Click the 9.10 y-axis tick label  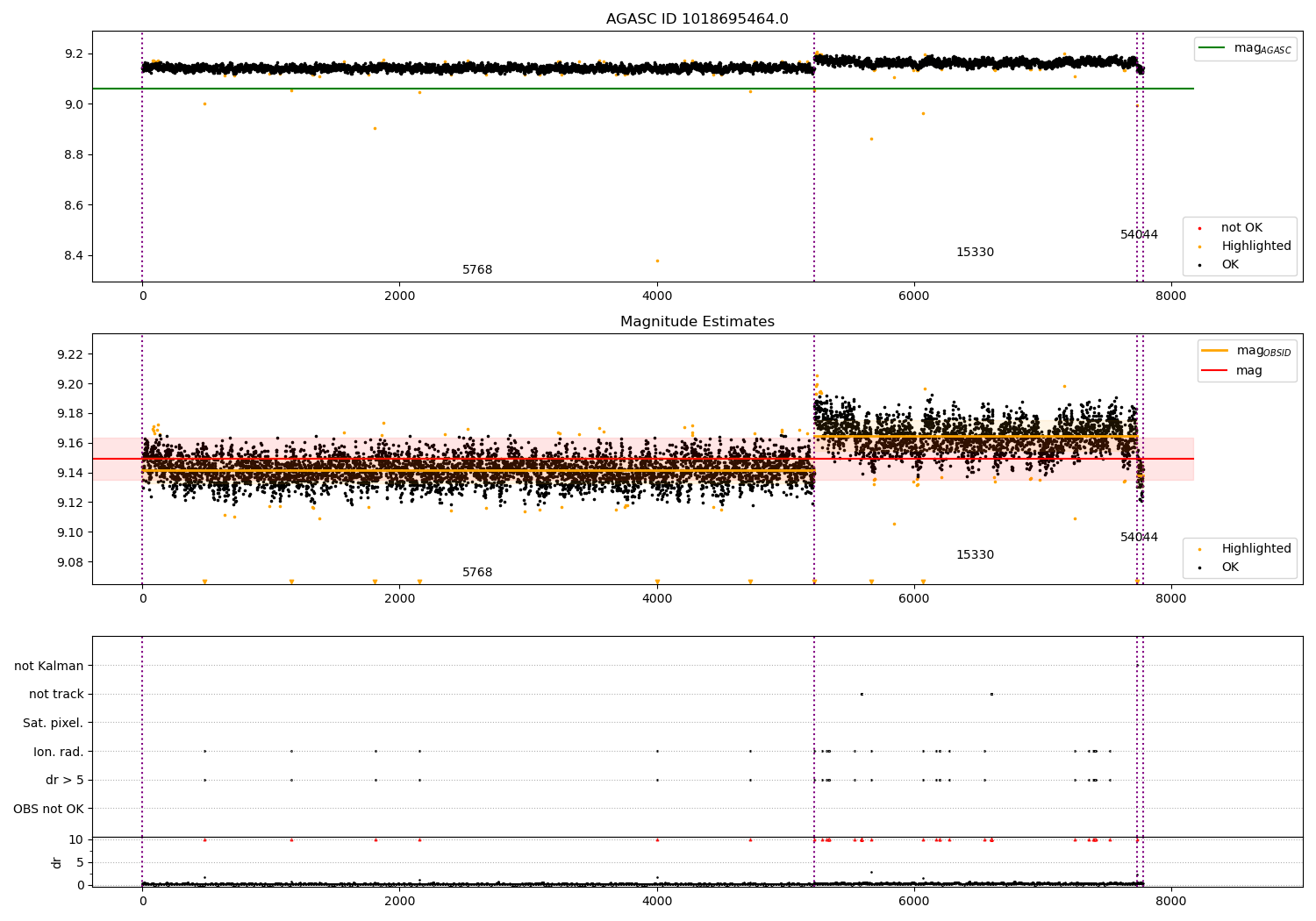(x=70, y=533)
